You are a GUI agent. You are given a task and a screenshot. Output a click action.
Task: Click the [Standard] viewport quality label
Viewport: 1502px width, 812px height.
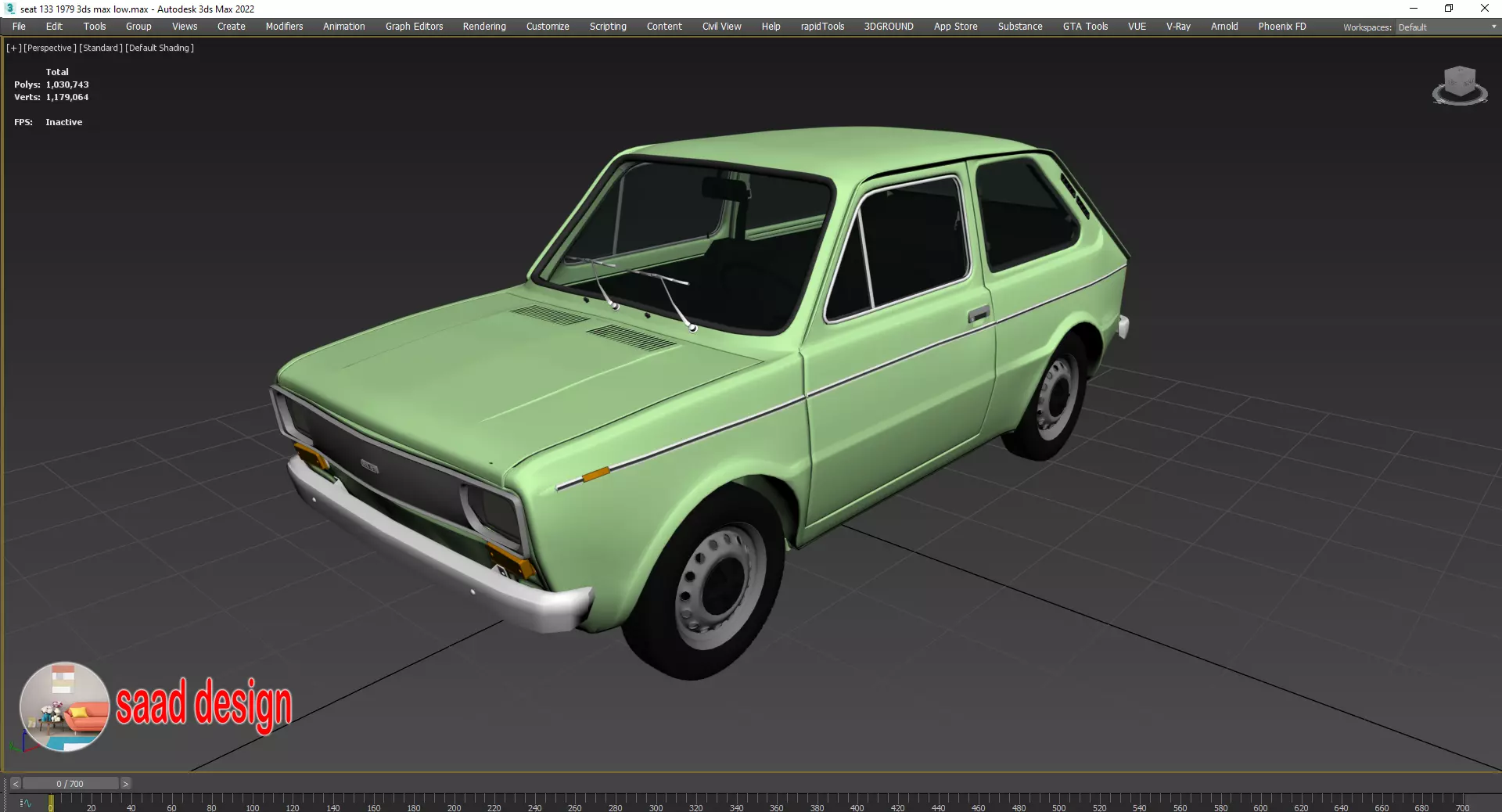[x=101, y=48]
